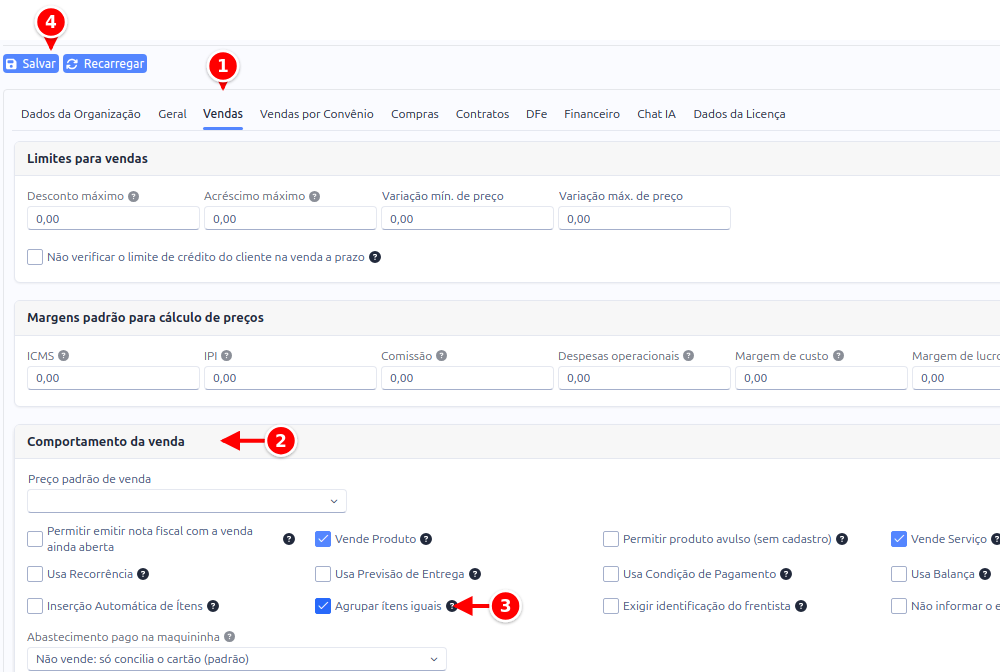Enable the Usa Balança checkbox
This screenshot has height=672, width=1000.
tap(899, 574)
